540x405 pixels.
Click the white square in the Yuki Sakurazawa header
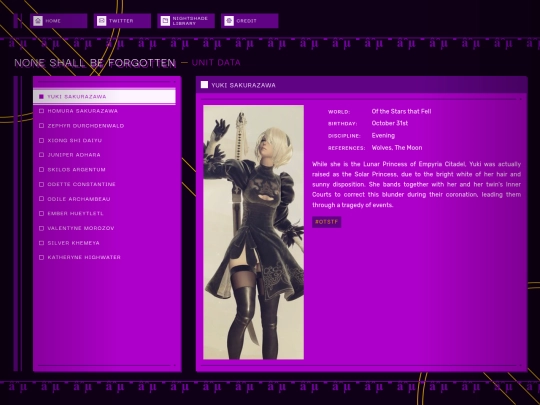[x=204, y=85]
